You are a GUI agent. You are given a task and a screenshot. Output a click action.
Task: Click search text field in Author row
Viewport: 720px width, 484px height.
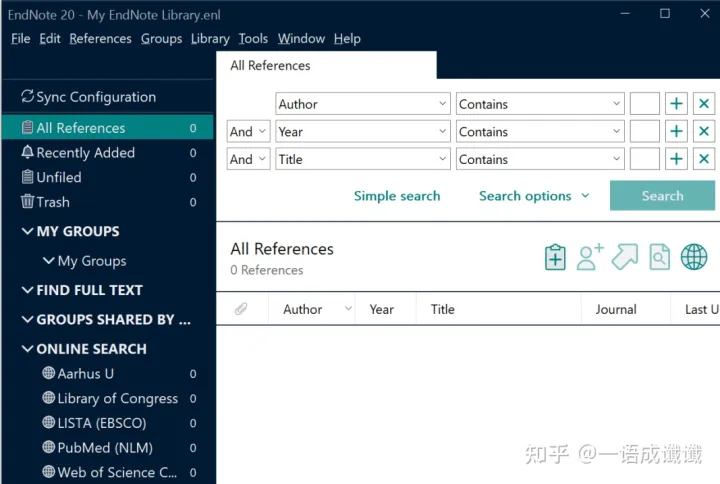click(x=645, y=104)
